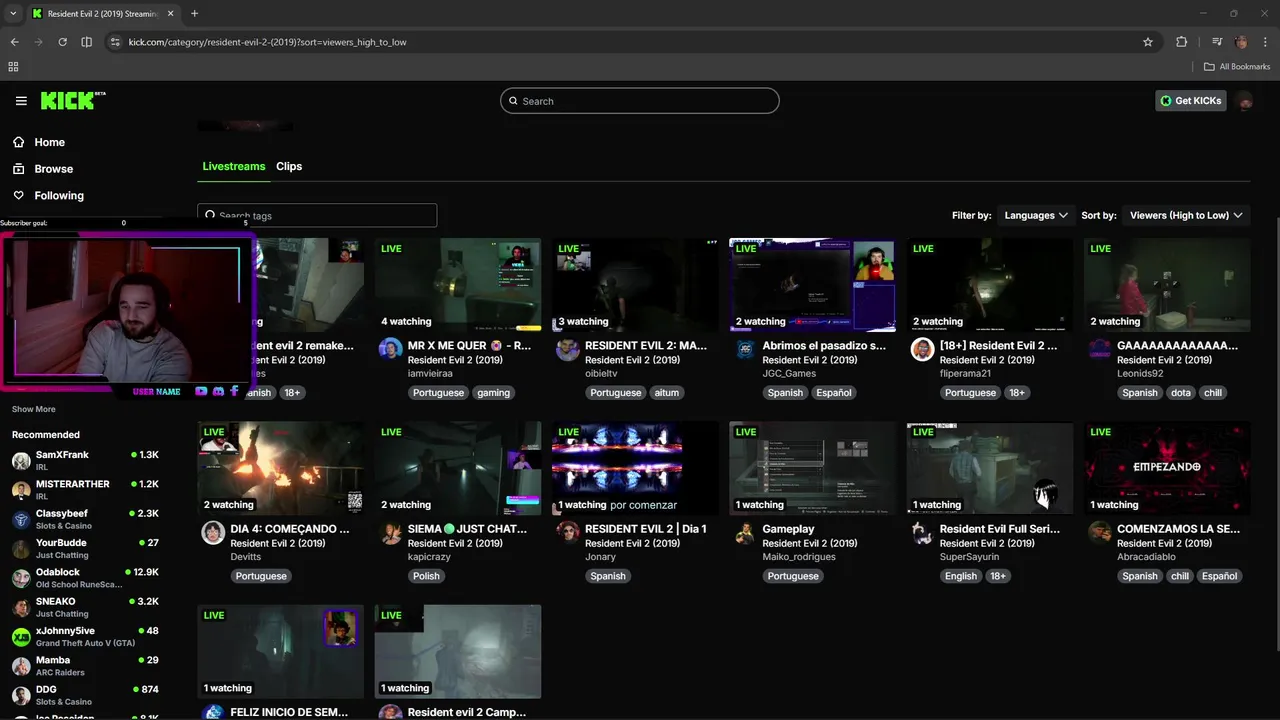
Task: Click SuperSayurin channel avatar
Action: click(x=922, y=532)
